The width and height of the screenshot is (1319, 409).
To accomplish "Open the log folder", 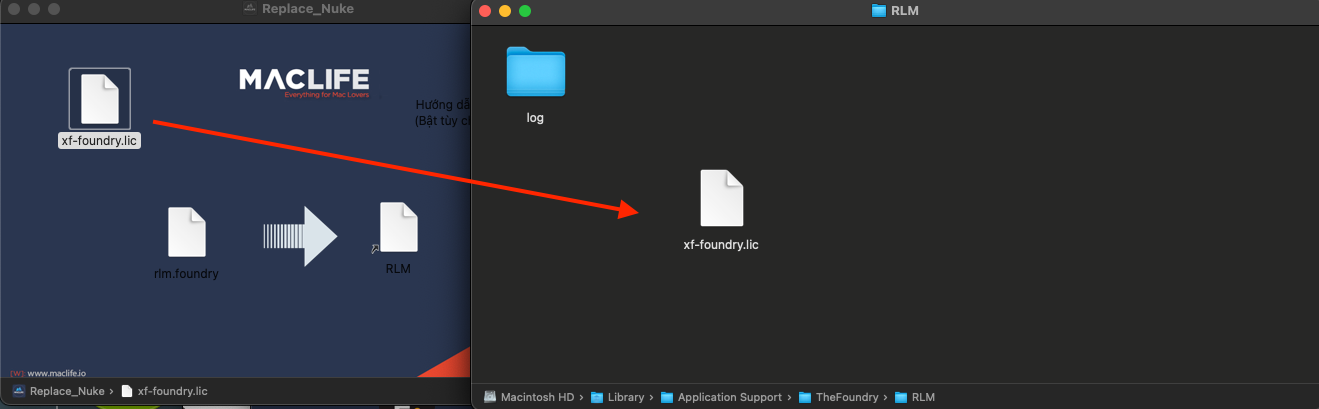I will pos(535,73).
